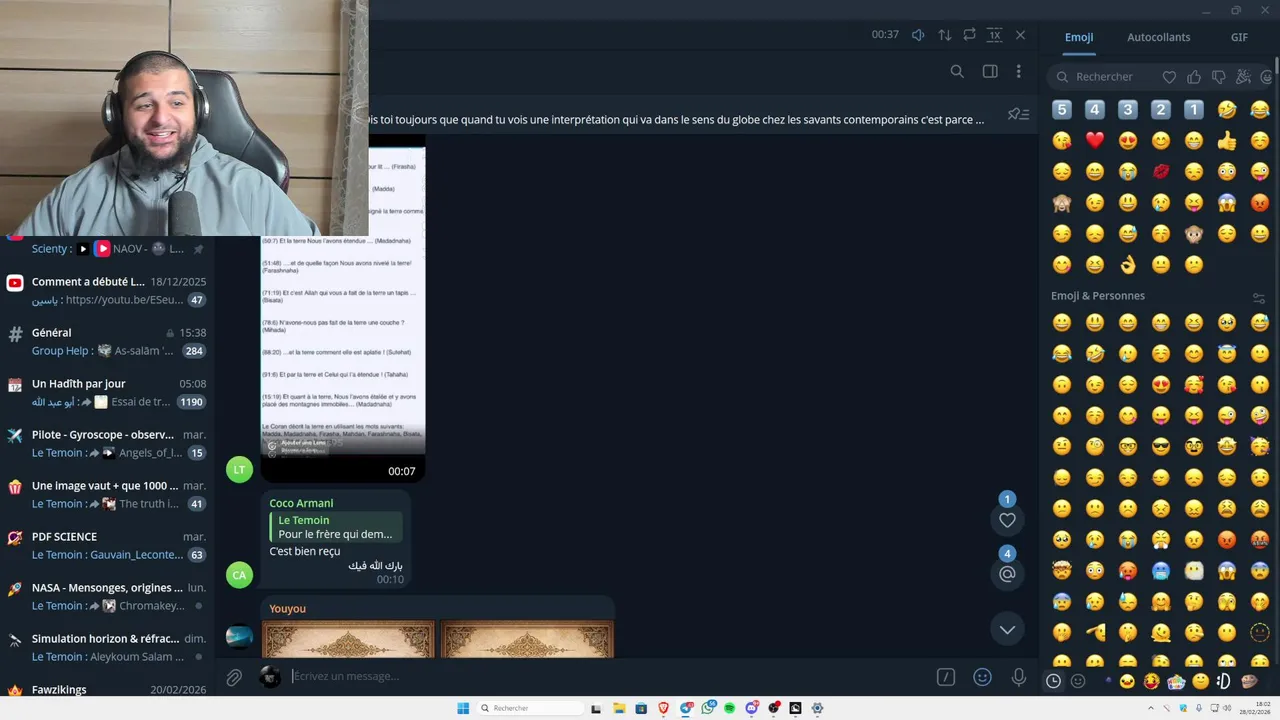This screenshot has width=1280, height=720.
Task: Toggle the right side panel
Action: click(990, 71)
